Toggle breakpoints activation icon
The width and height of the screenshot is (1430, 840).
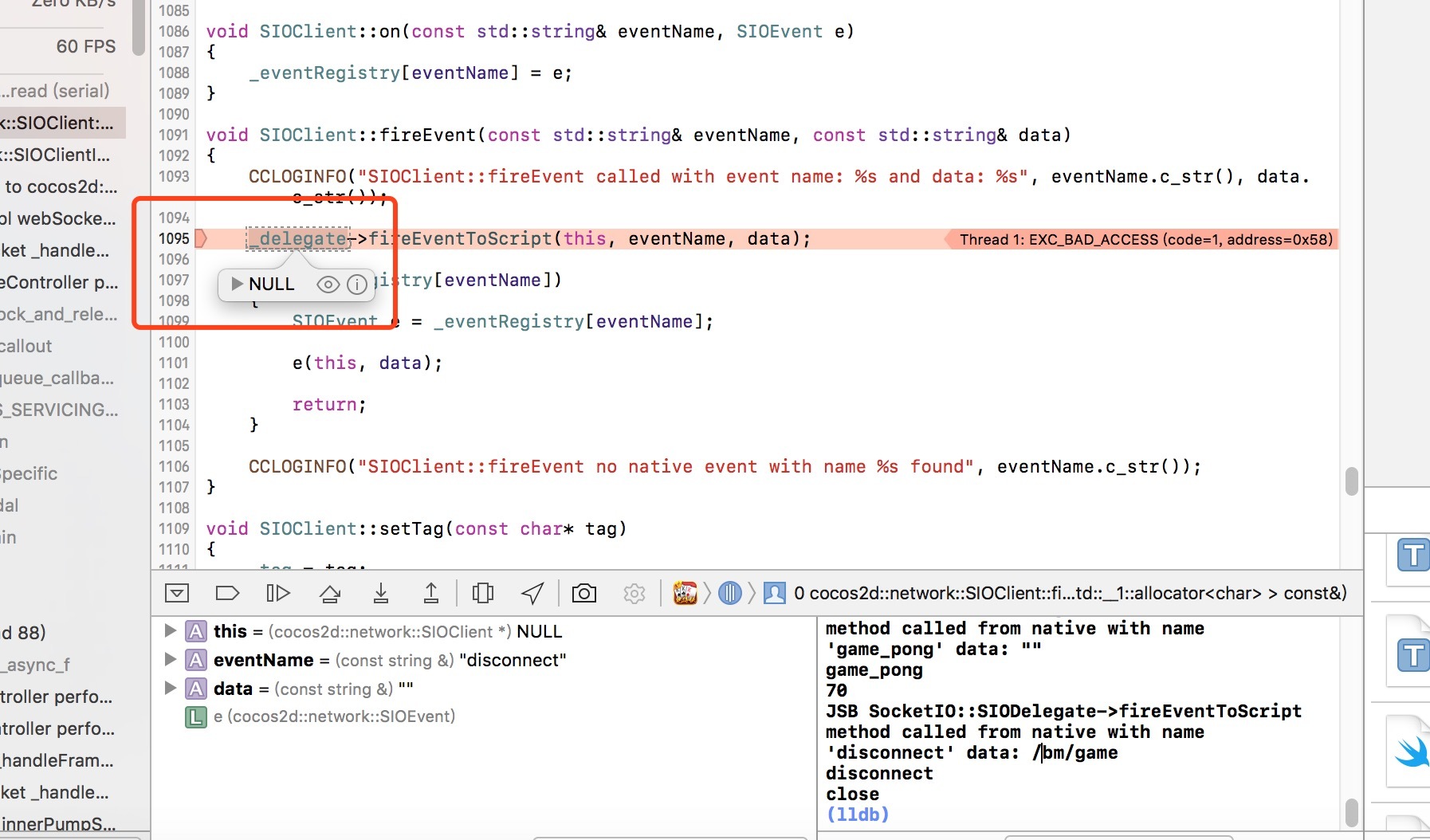(x=227, y=593)
